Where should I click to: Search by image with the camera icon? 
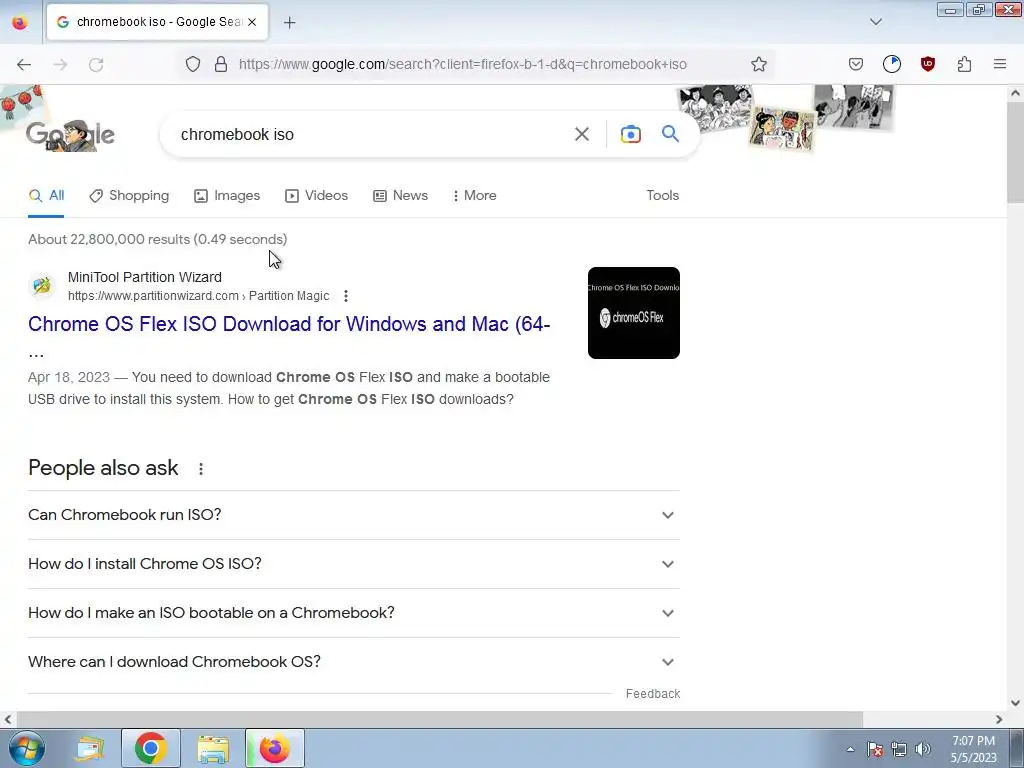click(x=630, y=134)
